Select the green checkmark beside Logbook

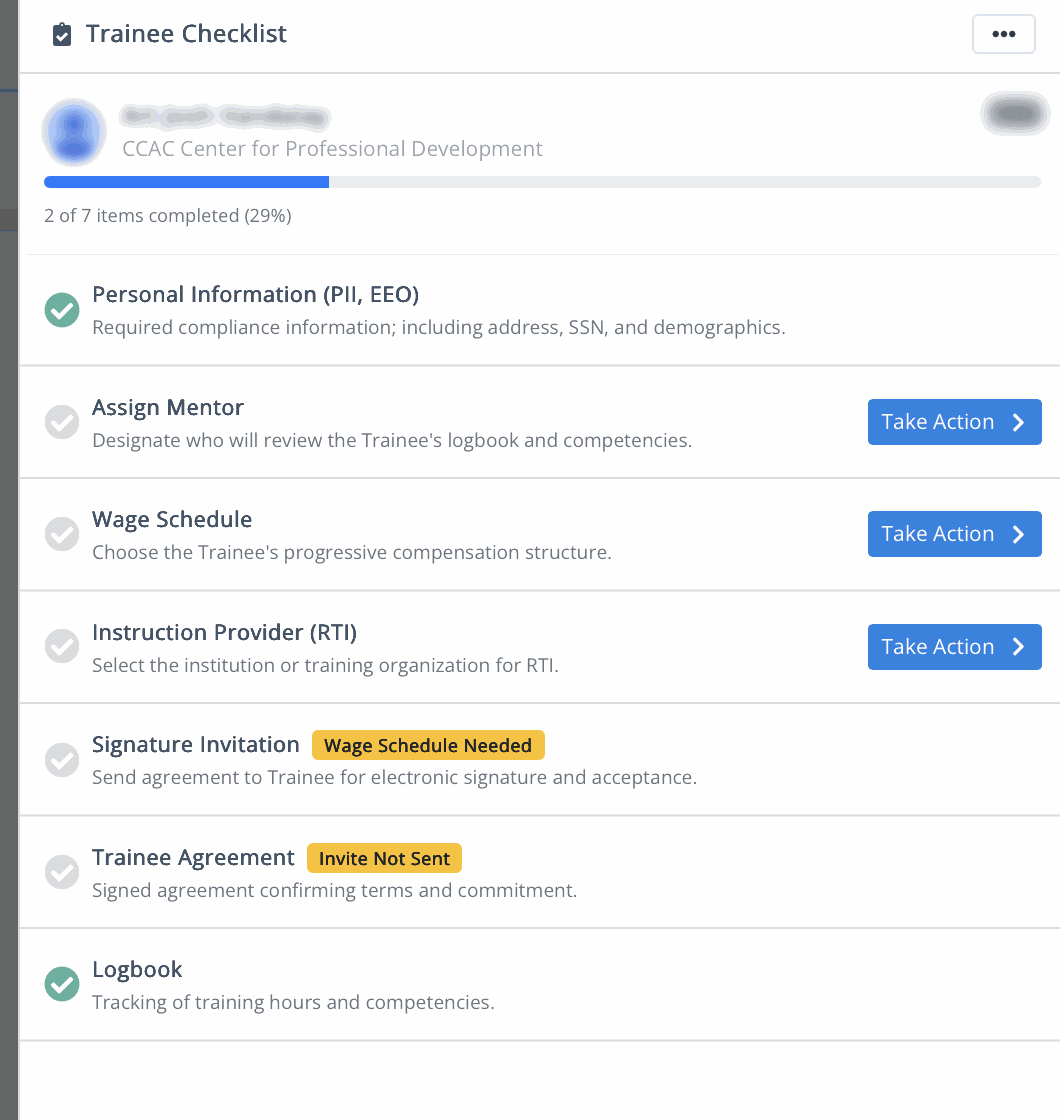[61, 984]
